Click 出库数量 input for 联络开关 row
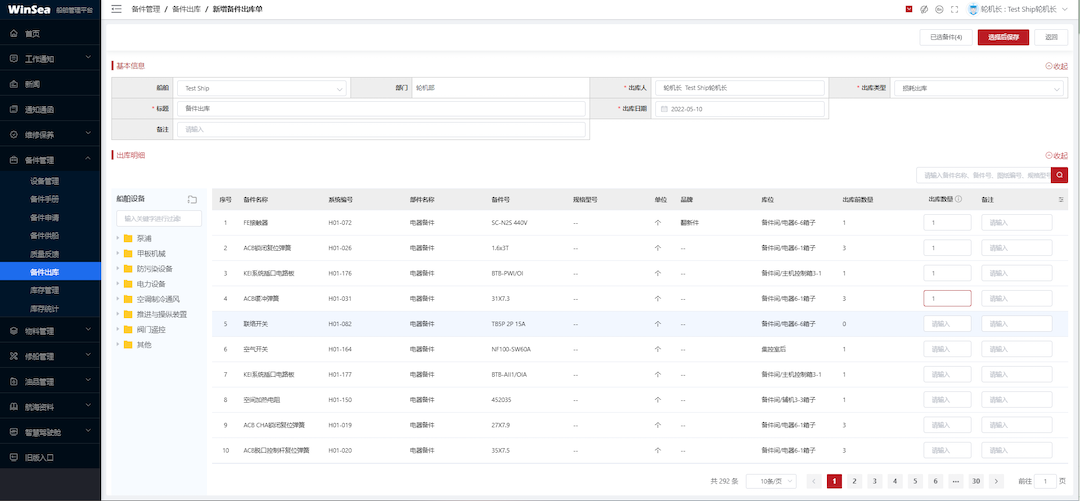 coord(947,323)
